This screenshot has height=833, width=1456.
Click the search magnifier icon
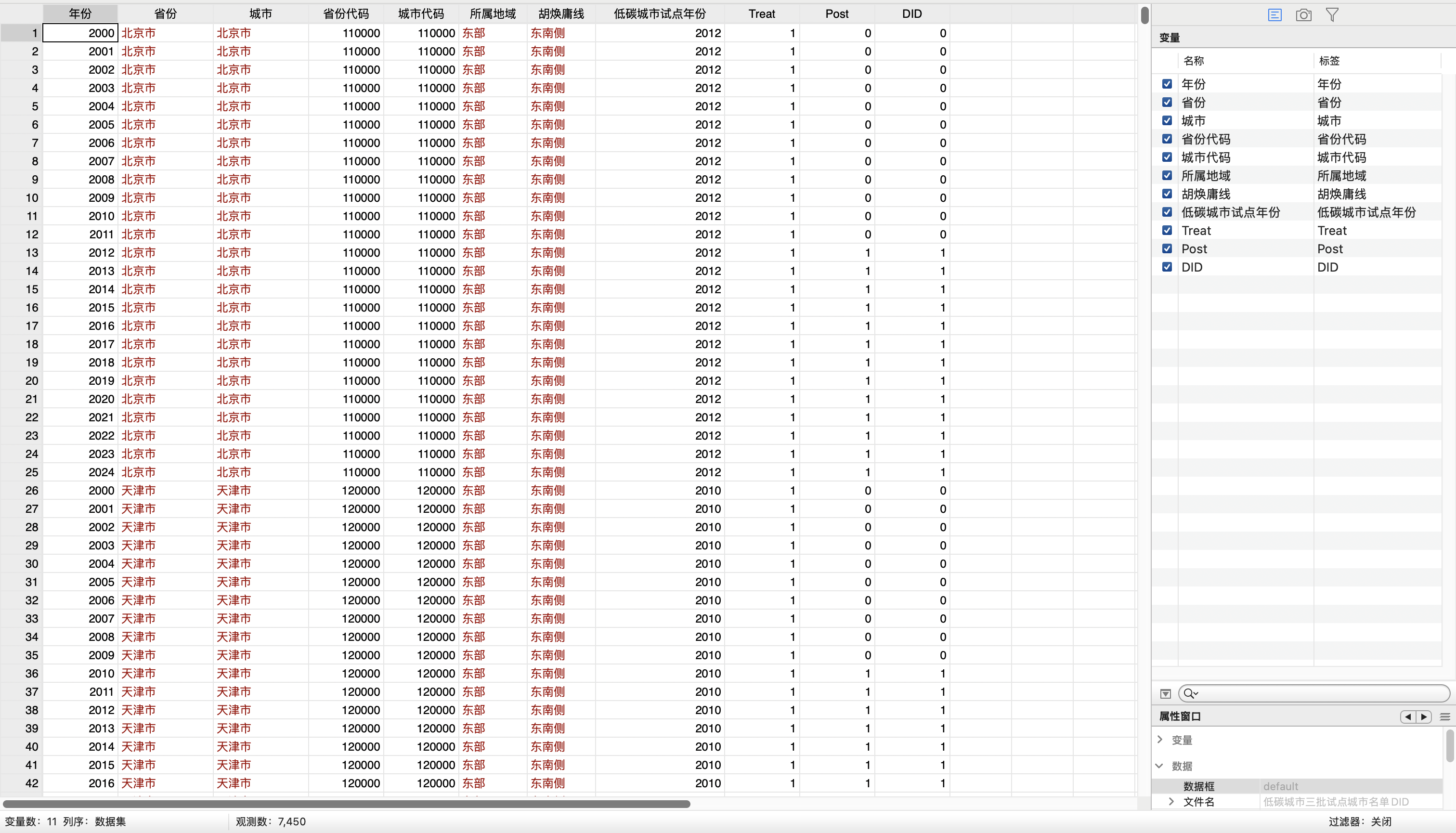[x=1189, y=693]
